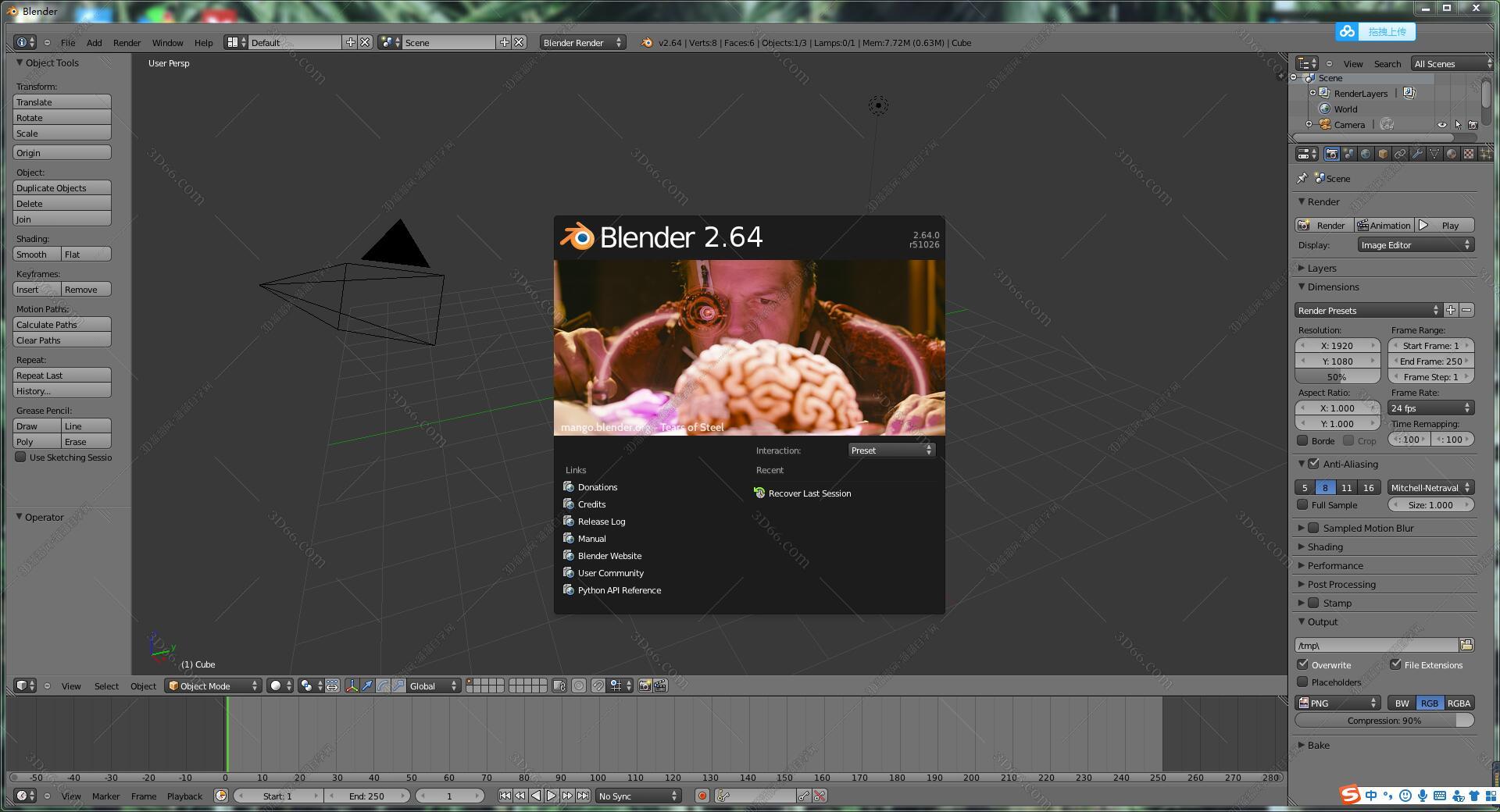Image resolution: width=1500 pixels, height=812 pixels.
Task: Toggle Camera visibility eye in outliner
Action: (x=1441, y=125)
